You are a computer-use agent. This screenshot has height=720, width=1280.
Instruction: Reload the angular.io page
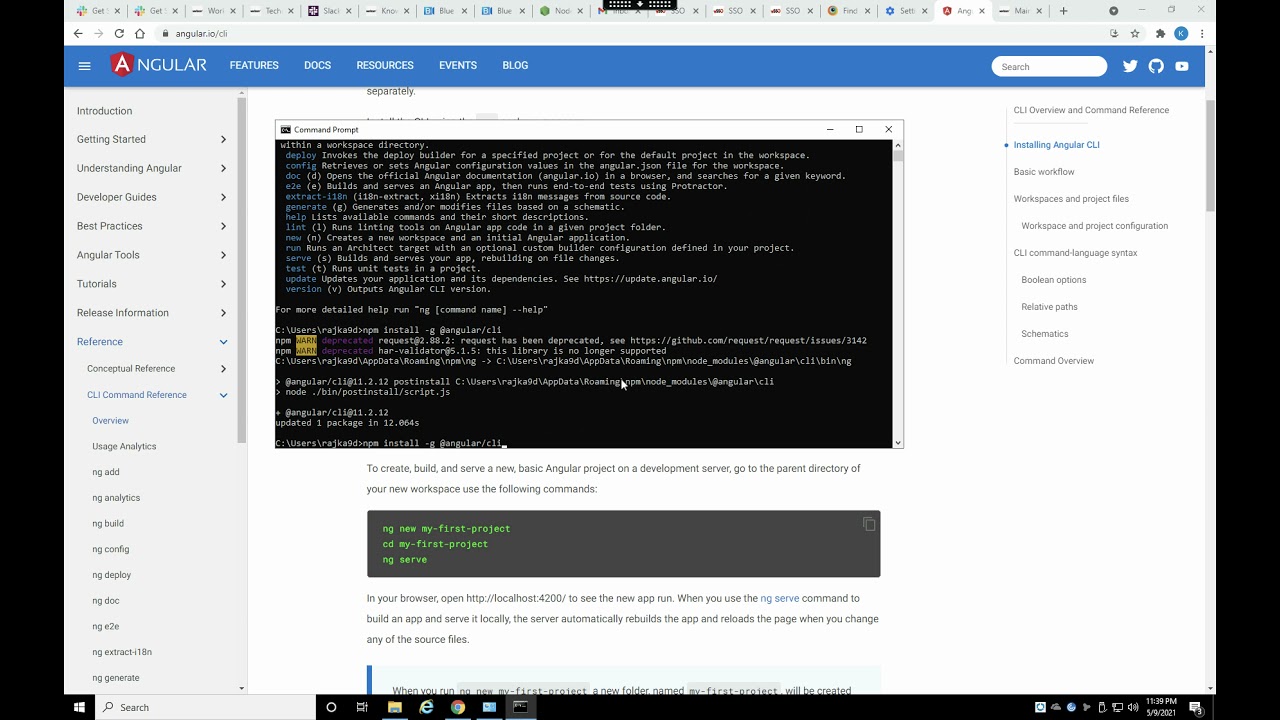click(x=118, y=33)
